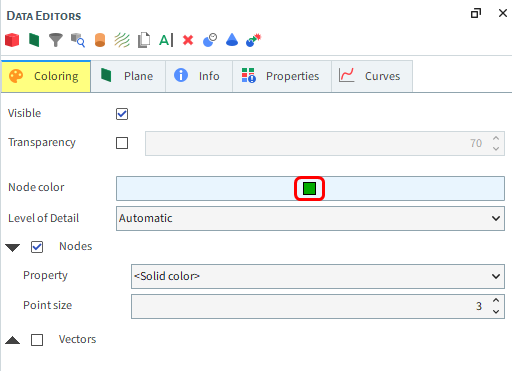Image resolution: width=512 pixels, height=371 pixels.
Task: Click the green plane icon in toolbar
Action: click(34, 40)
